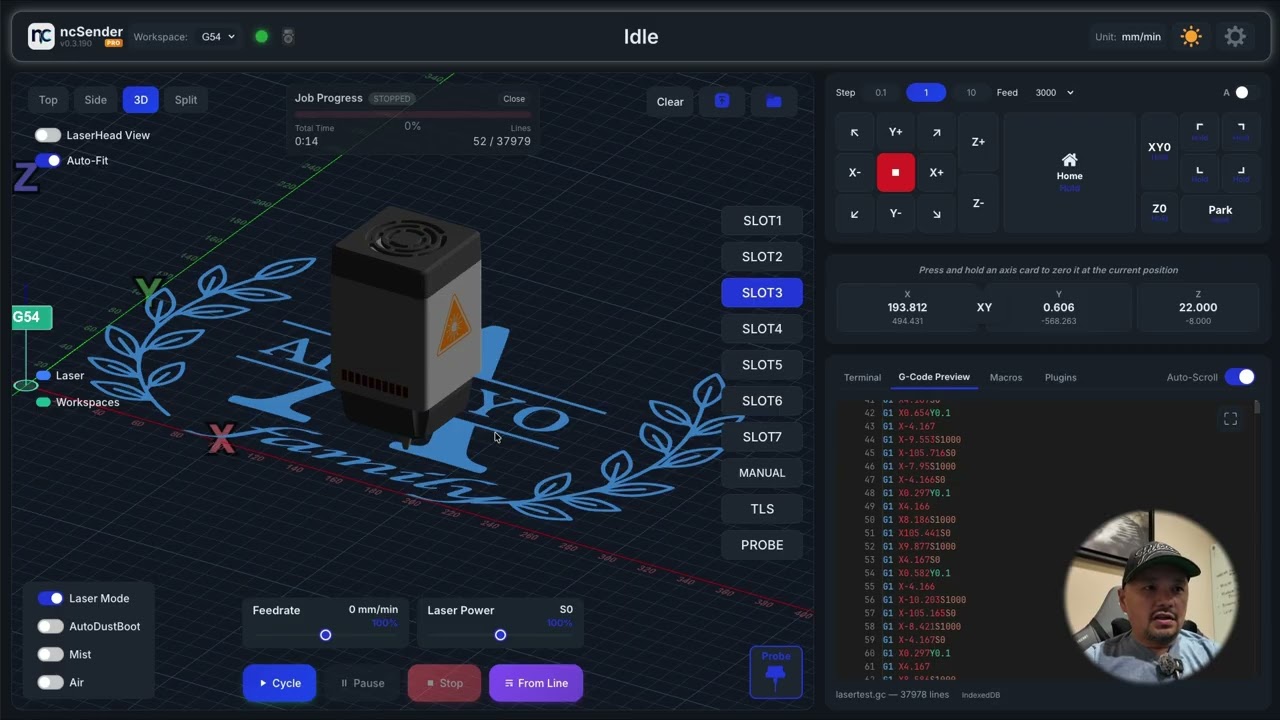Jog the X- axis button
Screen dimensions: 1280x720
point(854,172)
